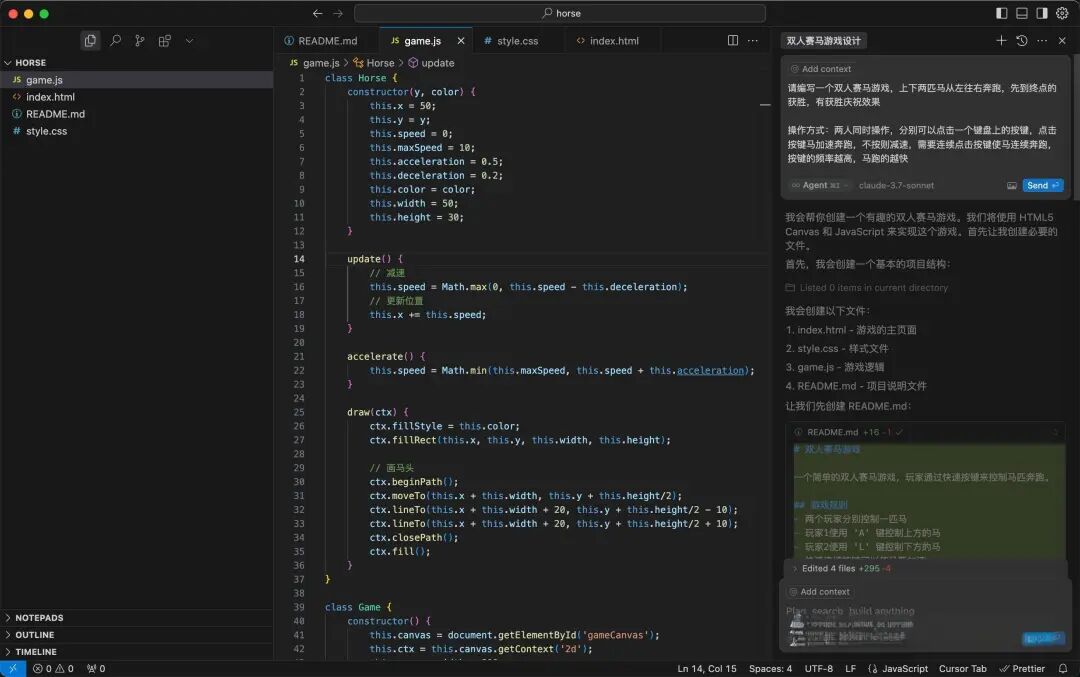Open remote window status bar icon

pos(12,669)
